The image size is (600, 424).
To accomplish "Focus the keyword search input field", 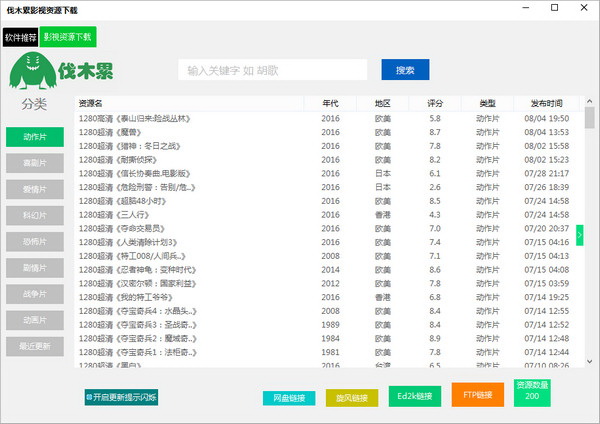I will pos(272,70).
